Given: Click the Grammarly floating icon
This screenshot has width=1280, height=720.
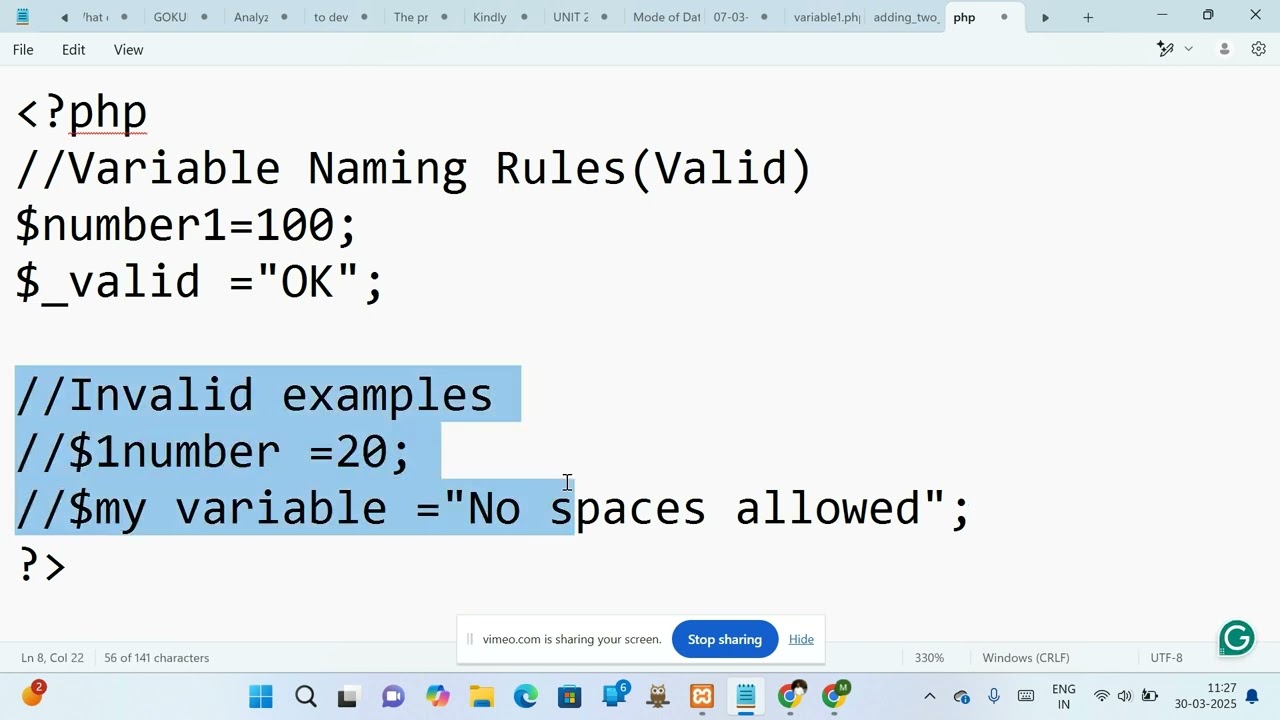Looking at the screenshot, I should point(1237,637).
